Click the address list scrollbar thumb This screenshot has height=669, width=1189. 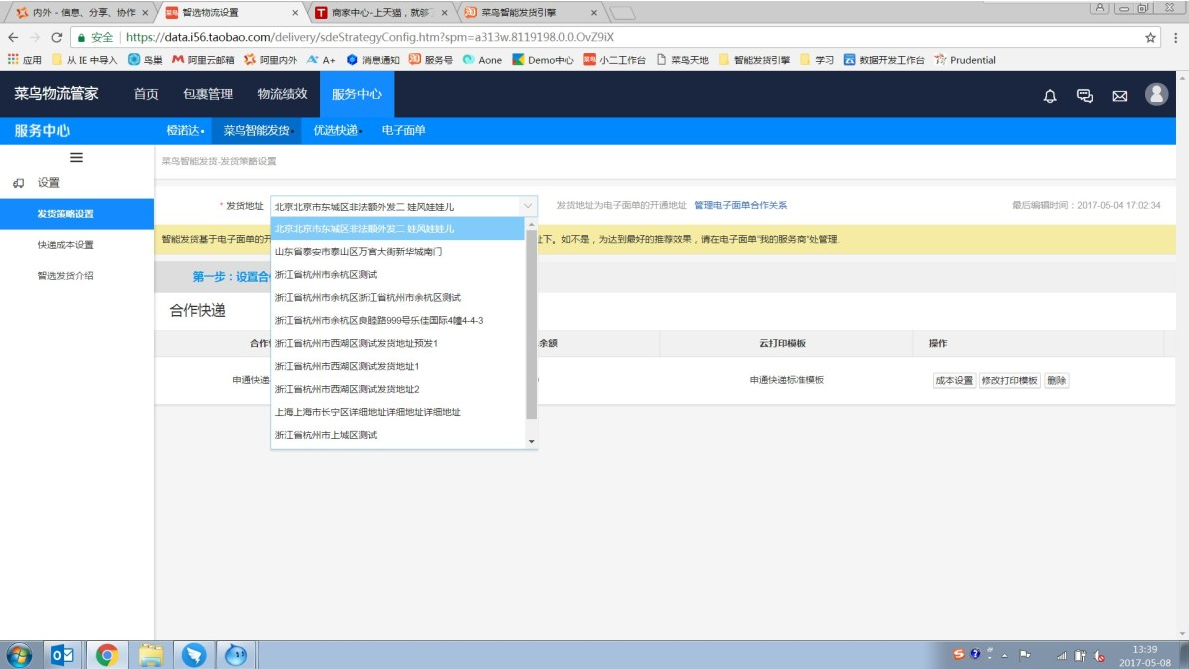[531, 325]
